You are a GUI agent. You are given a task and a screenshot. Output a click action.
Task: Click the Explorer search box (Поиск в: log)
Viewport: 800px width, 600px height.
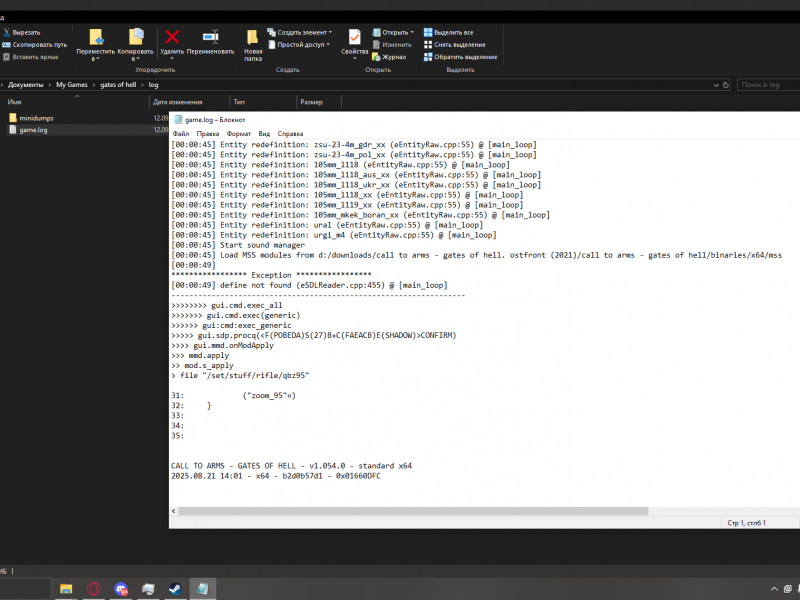[x=768, y=85]
